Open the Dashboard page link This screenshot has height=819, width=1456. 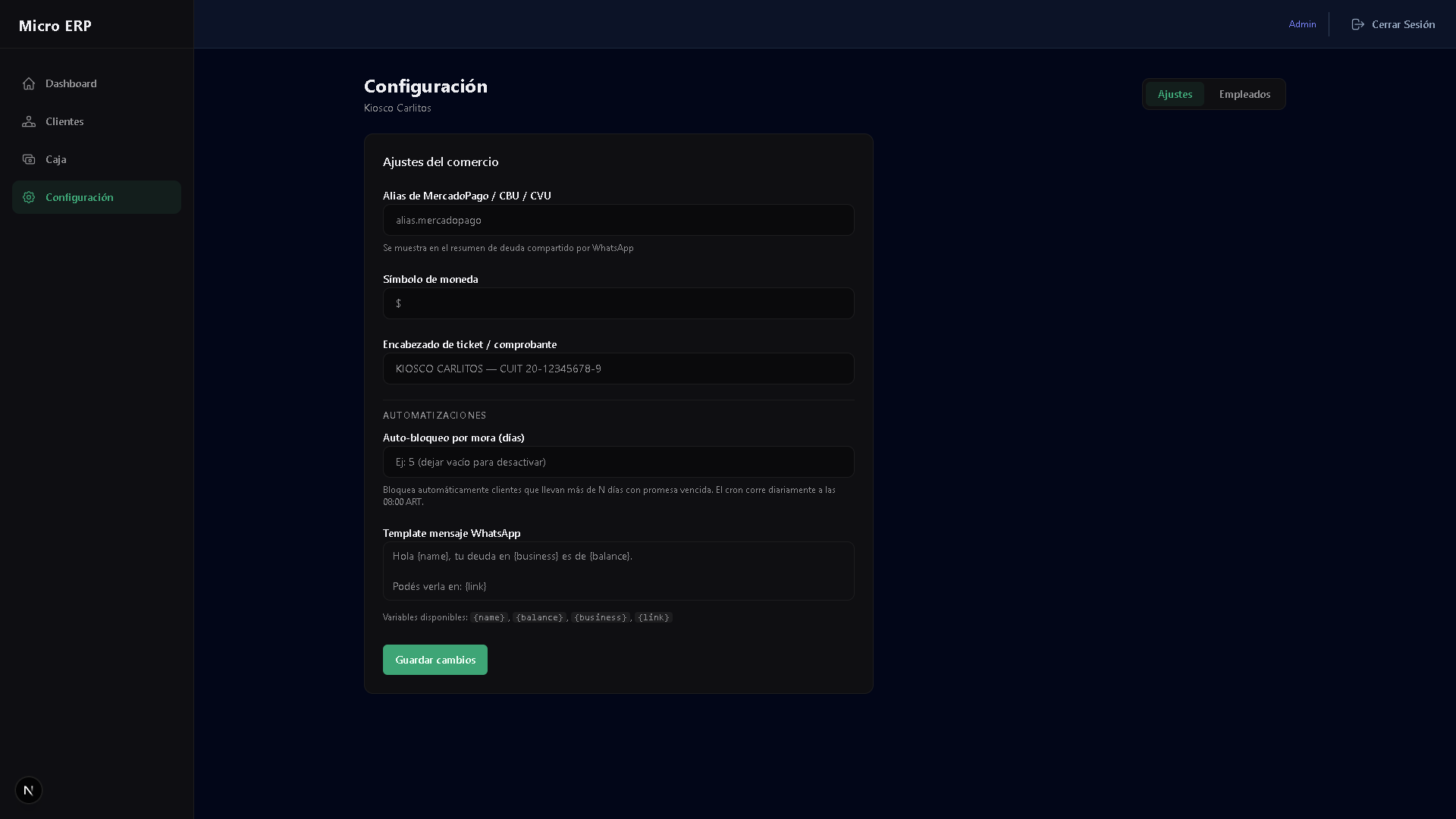pyautogui.click(x=71, y=83)
